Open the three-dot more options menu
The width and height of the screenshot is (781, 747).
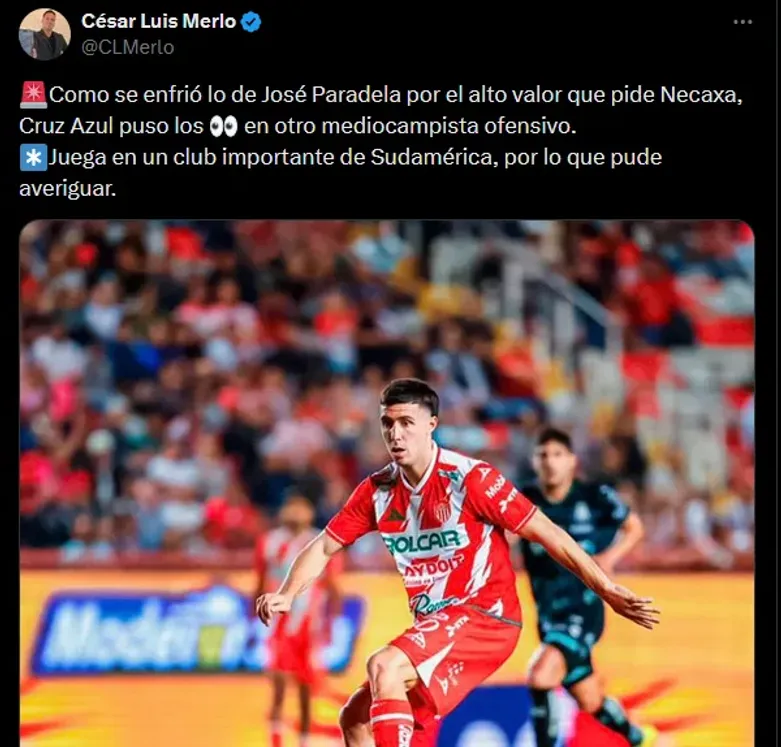coord(743,22)
